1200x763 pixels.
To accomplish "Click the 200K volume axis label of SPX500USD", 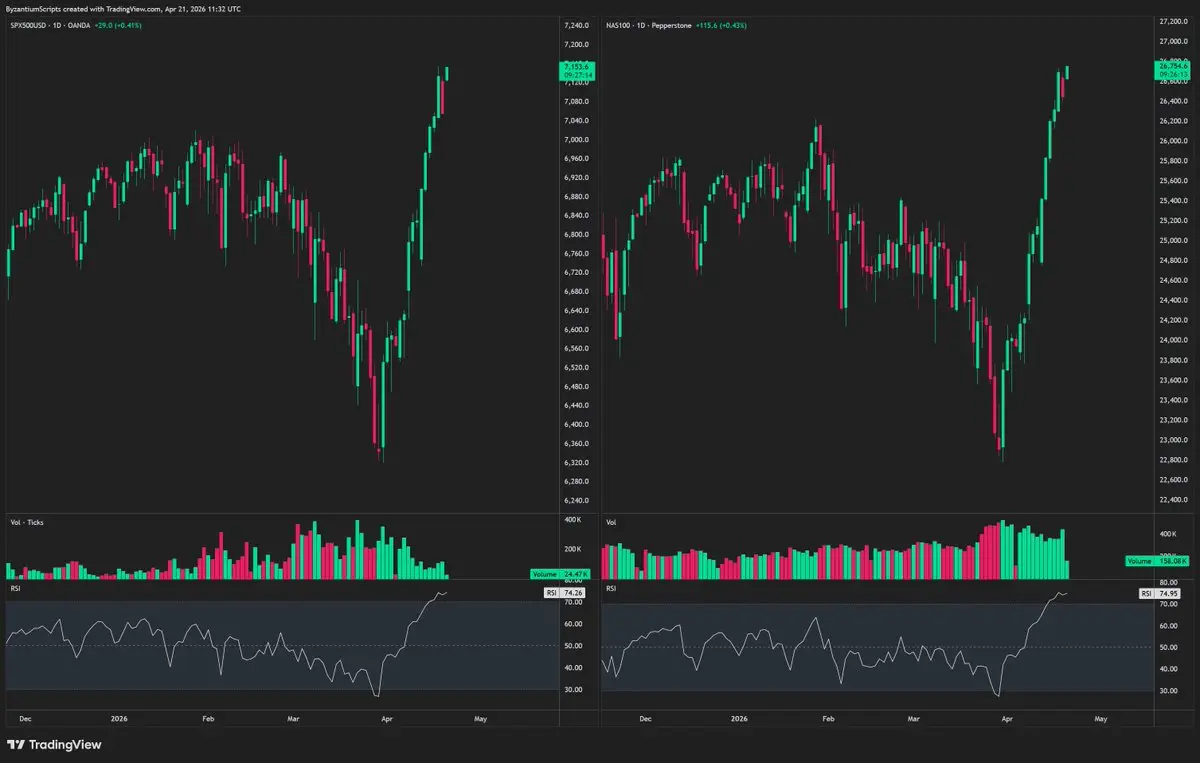I will click(574, 550).
